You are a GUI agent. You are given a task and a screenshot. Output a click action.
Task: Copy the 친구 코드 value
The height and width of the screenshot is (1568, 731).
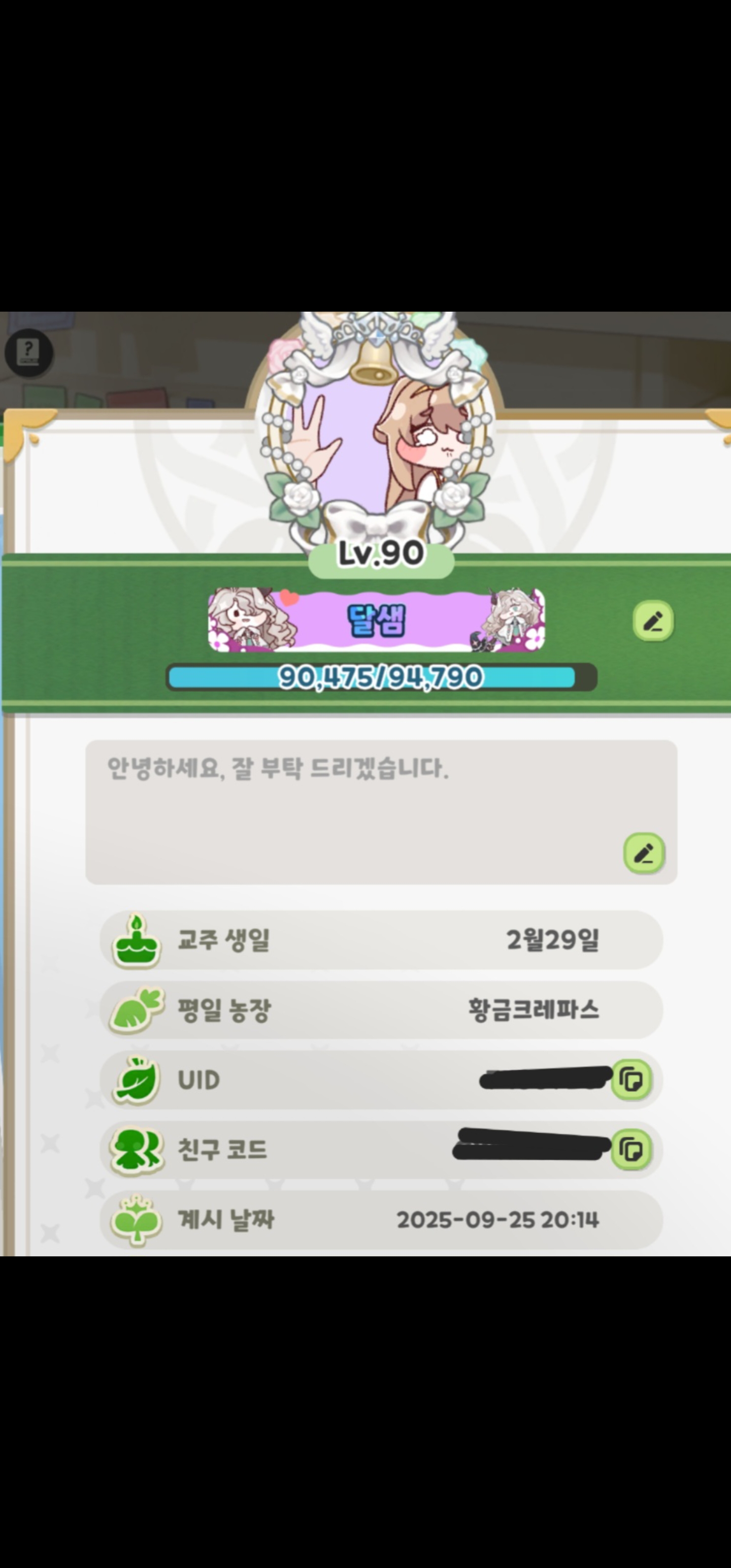pos(630,1149)
